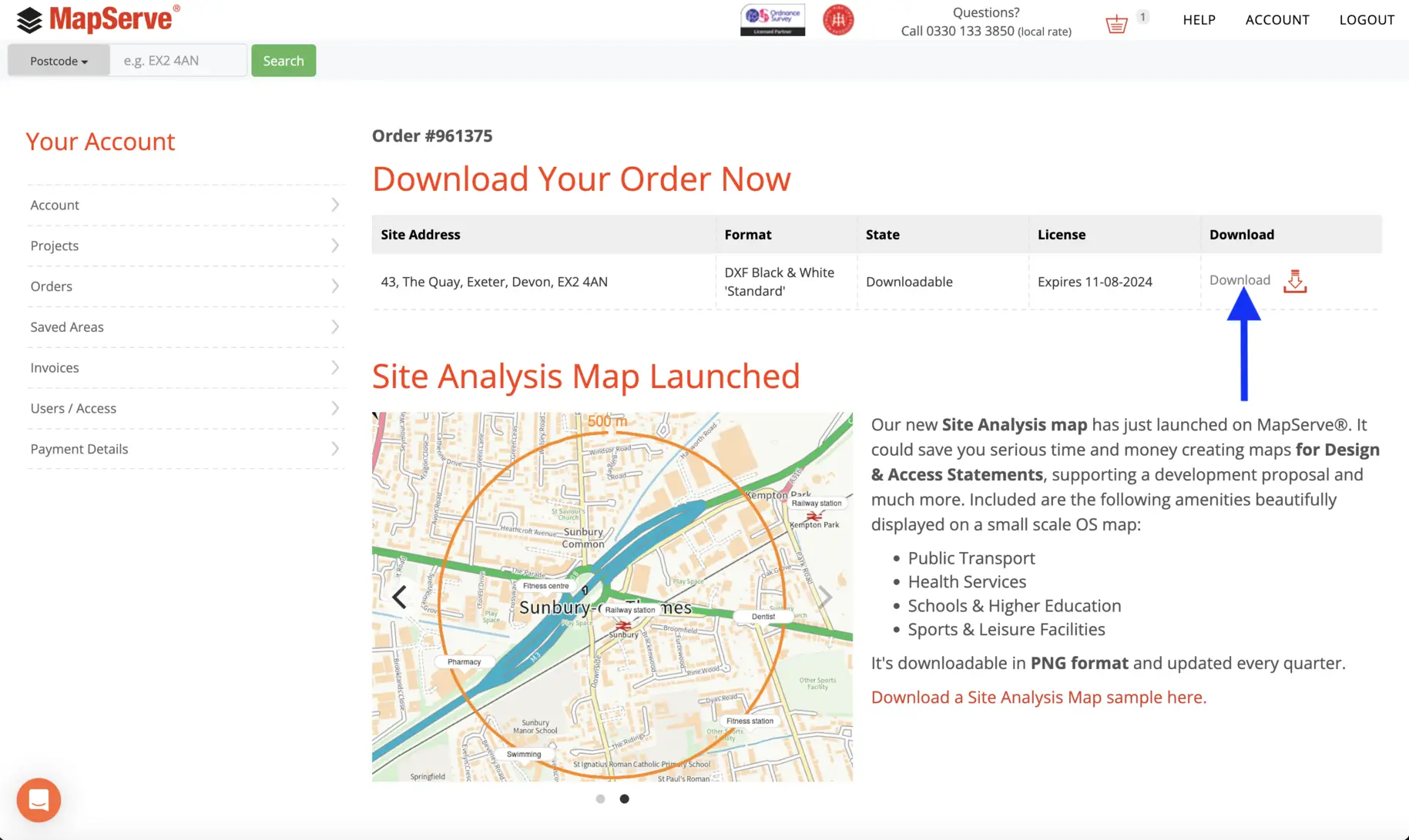Open Projects in the sidebar
Screen dimensions: 1409x840
pos(185,246)
